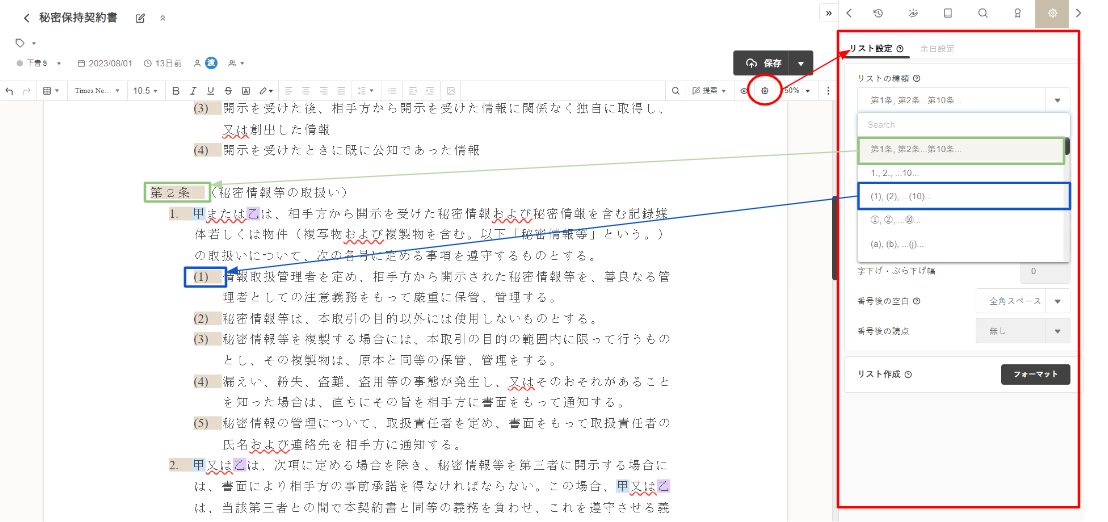Switch to the 余白設定 tab
The width and height of the screenshot is (1108, 522).
click(x=936, y=48)
